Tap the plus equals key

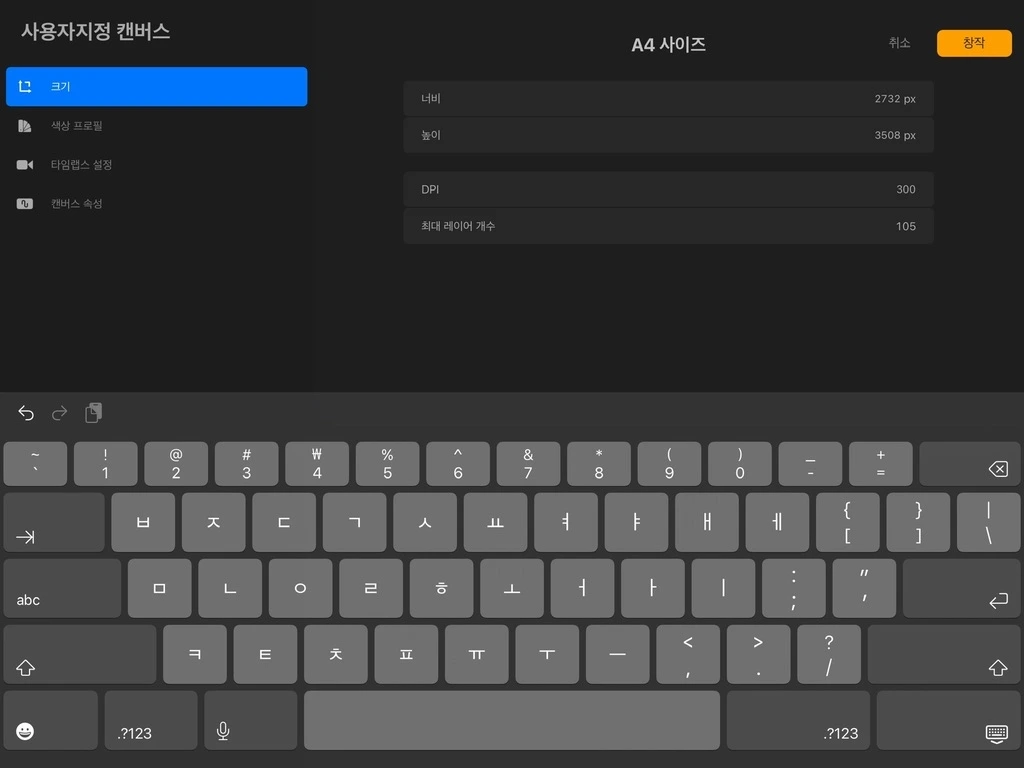pos(881,464)
